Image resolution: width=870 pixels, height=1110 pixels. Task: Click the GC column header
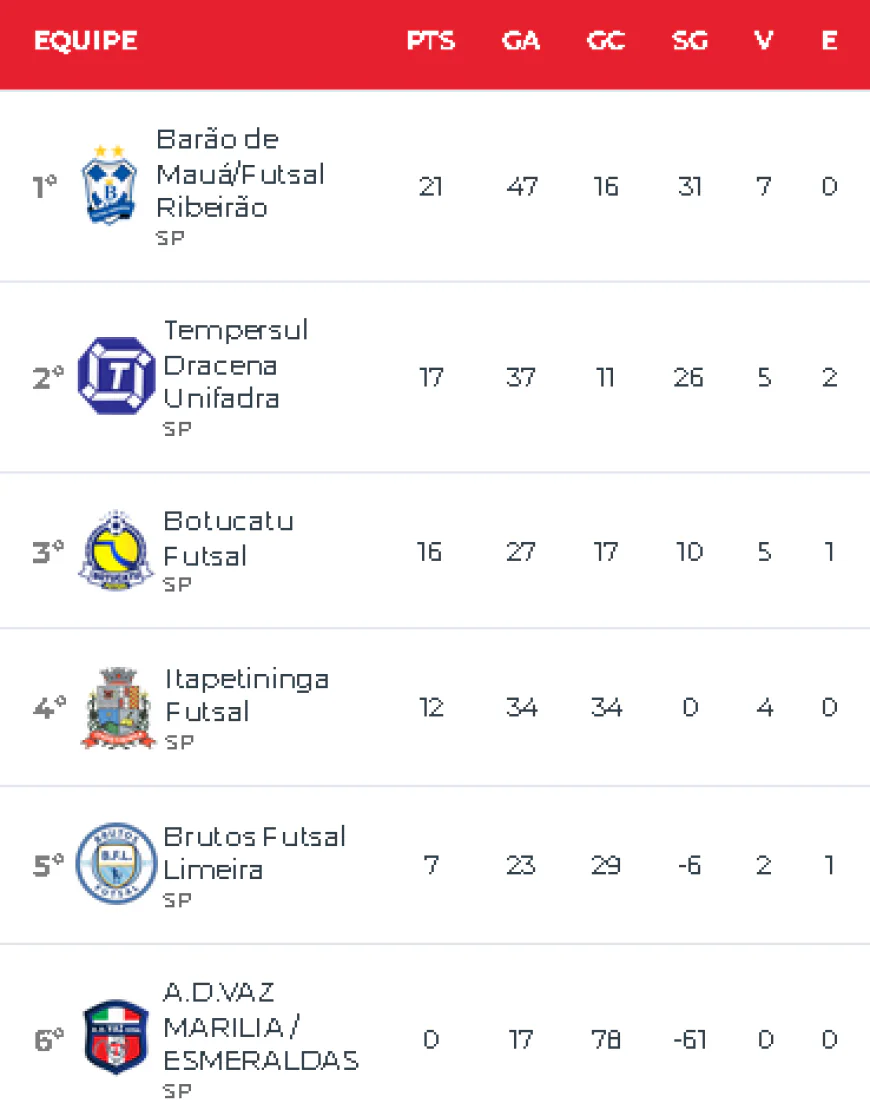coord(606,42)
